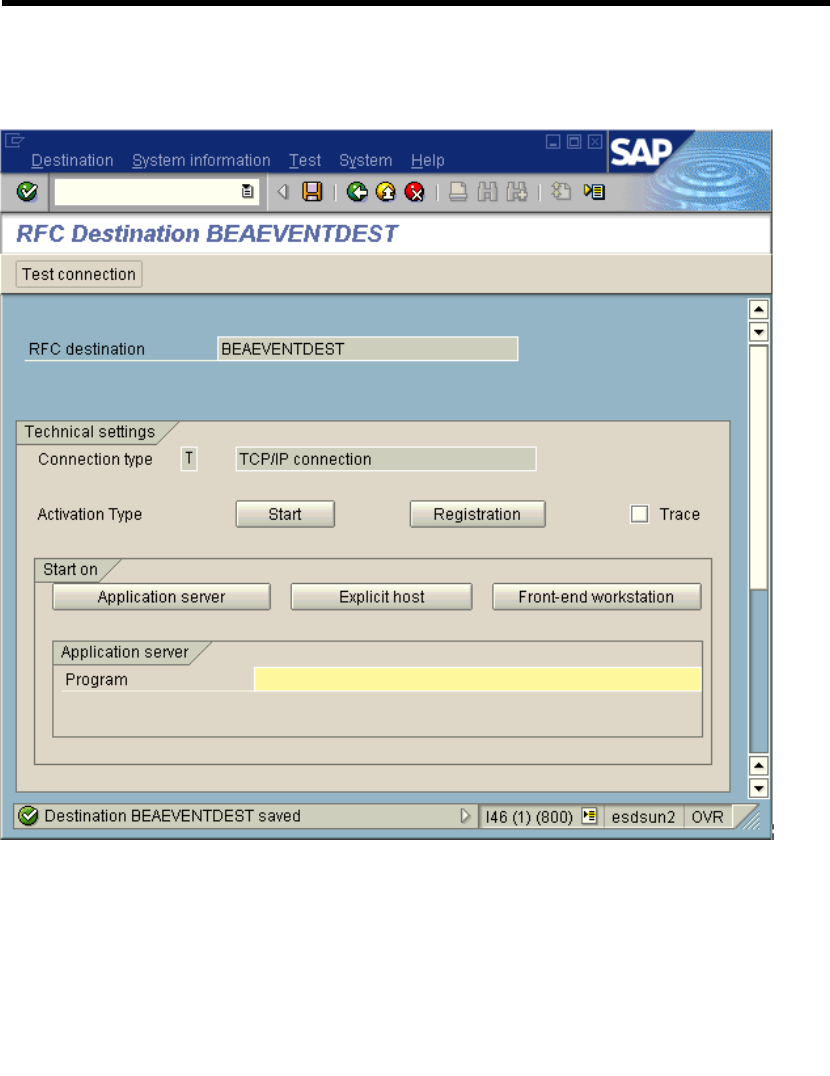Select Application server start option
The width and height of the screenshot is (830, 1076).
coord(161,597)
